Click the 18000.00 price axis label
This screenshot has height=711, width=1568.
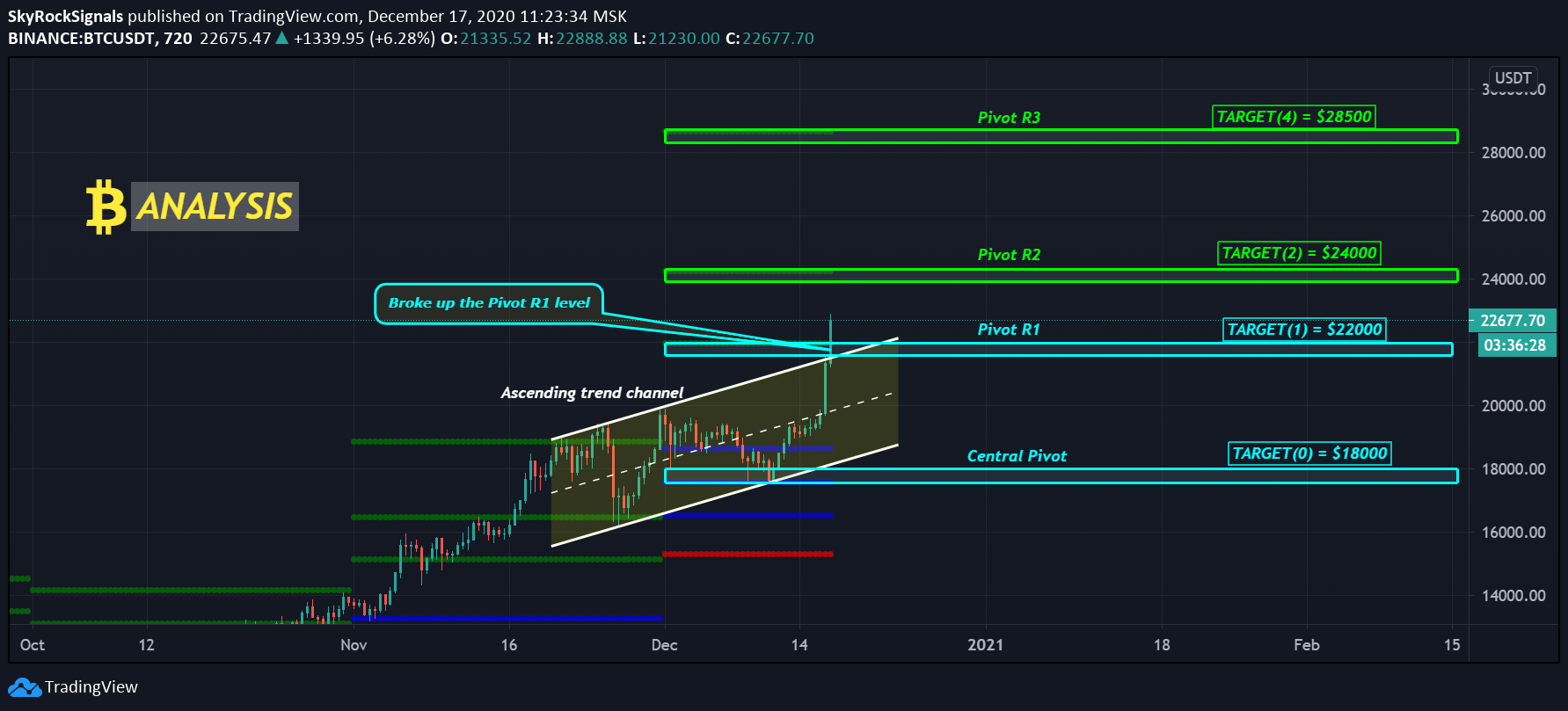coord(1513,469)
